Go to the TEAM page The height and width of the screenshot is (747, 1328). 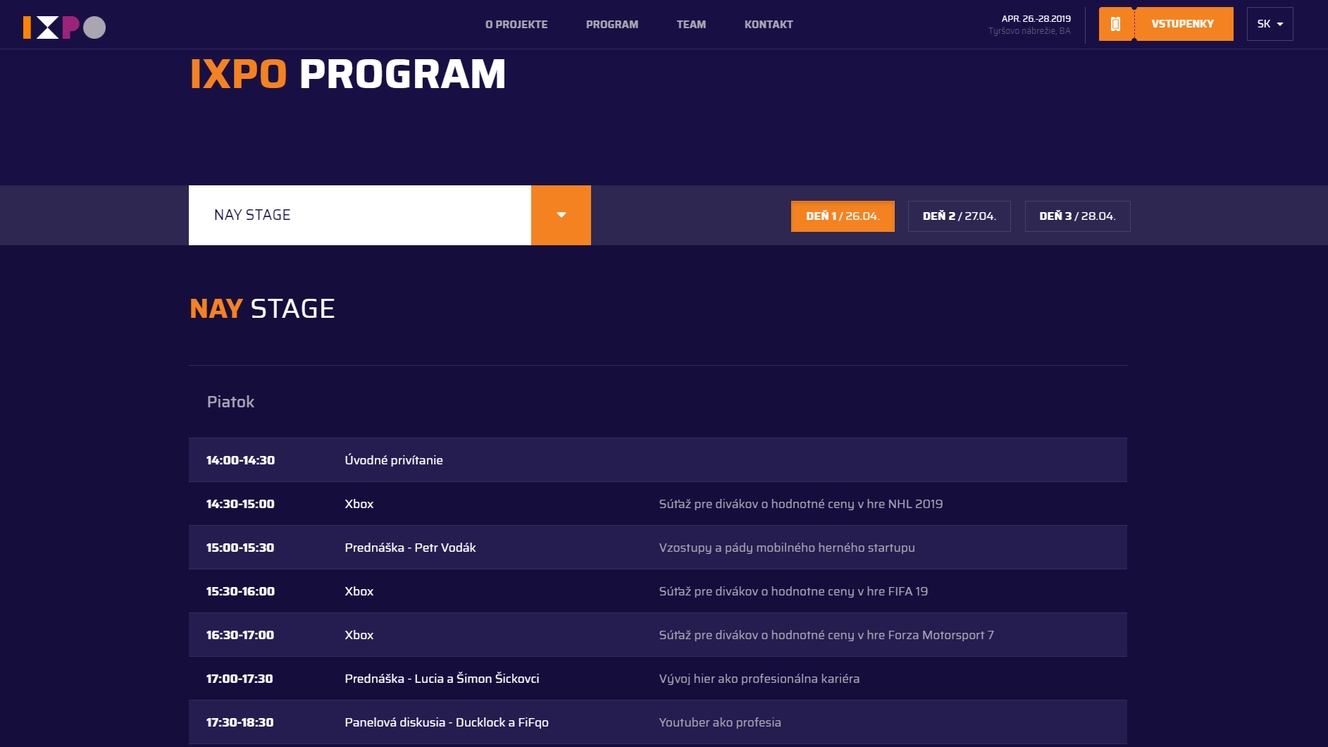click(691, 24)
